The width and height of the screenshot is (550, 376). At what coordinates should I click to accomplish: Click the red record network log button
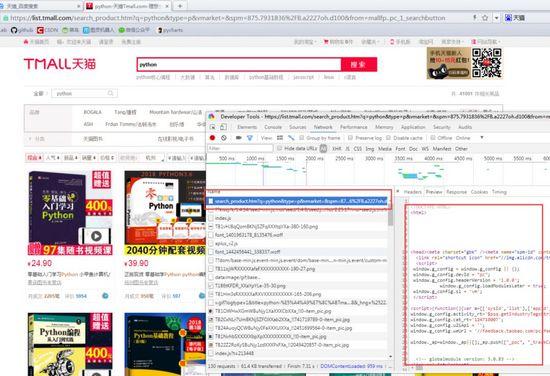click(x=212, y=138)
